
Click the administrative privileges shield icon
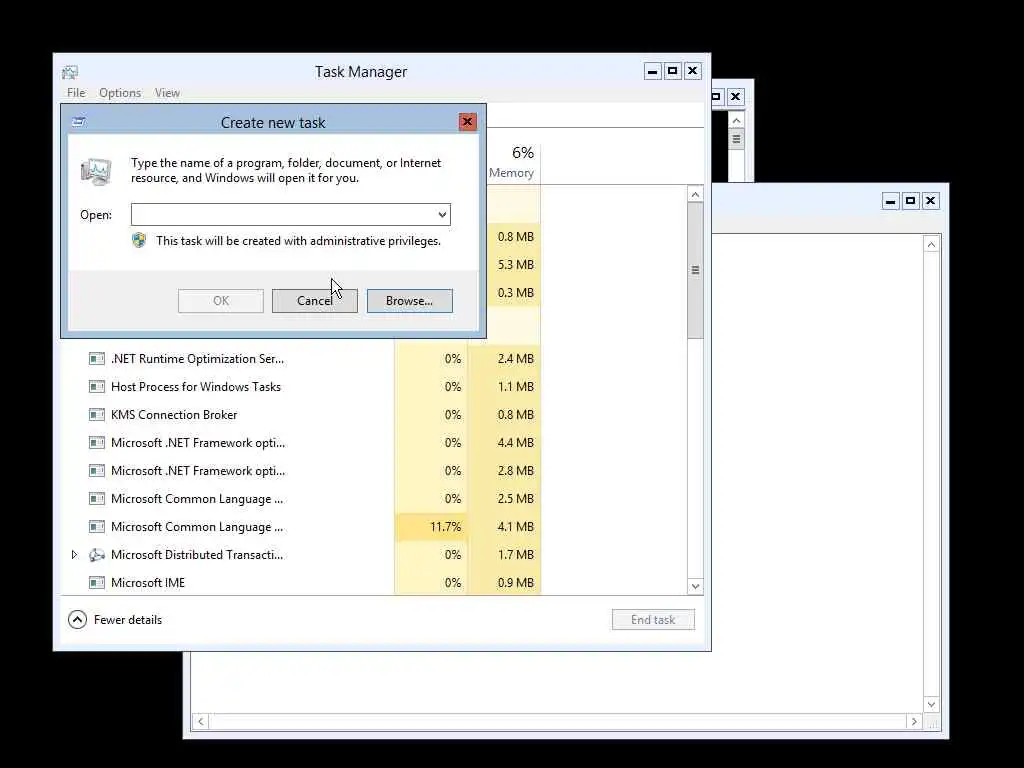click(139, 240)
